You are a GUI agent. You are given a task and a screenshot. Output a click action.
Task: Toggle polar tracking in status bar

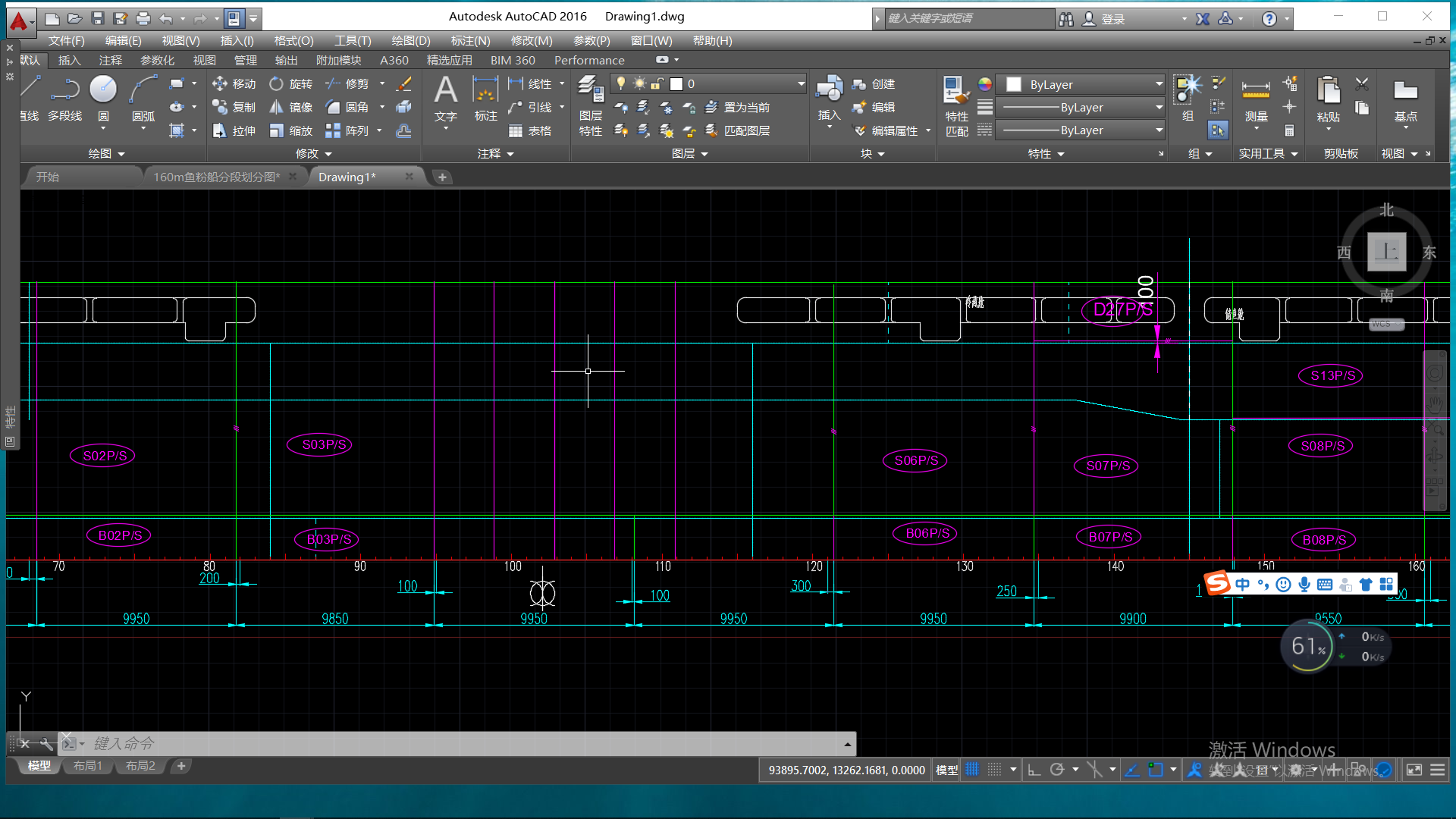point(1057,770)
